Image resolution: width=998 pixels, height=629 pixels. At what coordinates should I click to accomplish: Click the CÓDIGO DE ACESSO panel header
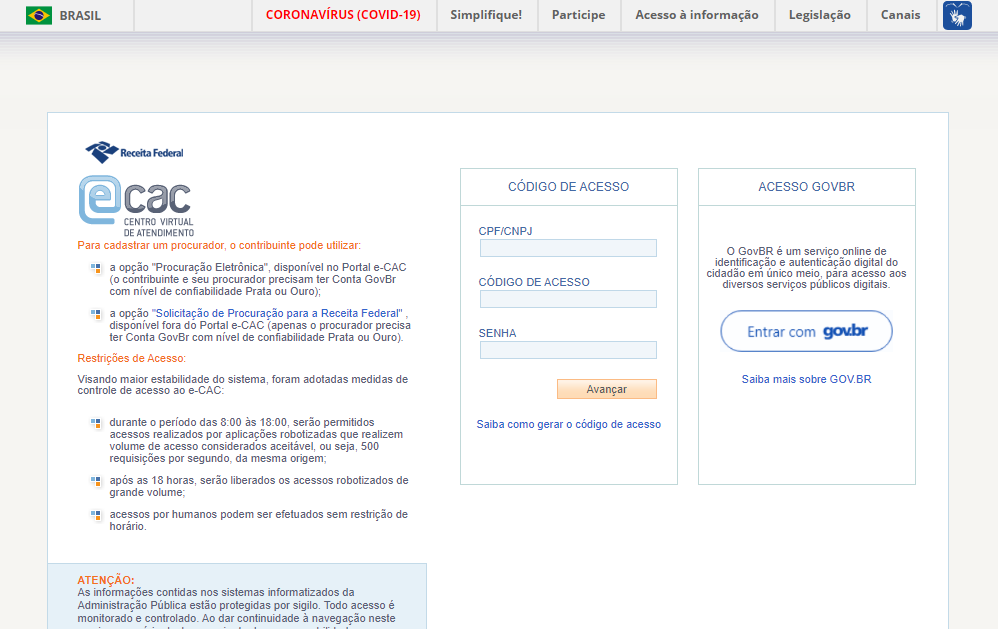[568, 187]
